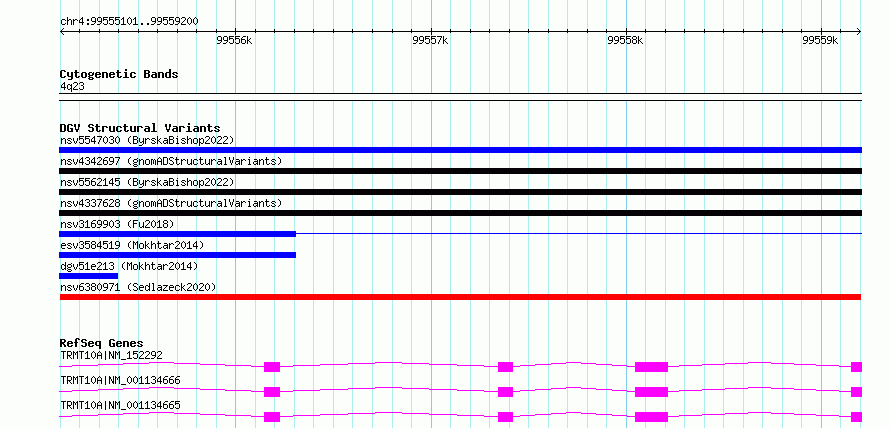Screen dimensions: 890x428
Task: Open variant label dgv51e213 (Mokhtar2014)
Action: (129, 266)
